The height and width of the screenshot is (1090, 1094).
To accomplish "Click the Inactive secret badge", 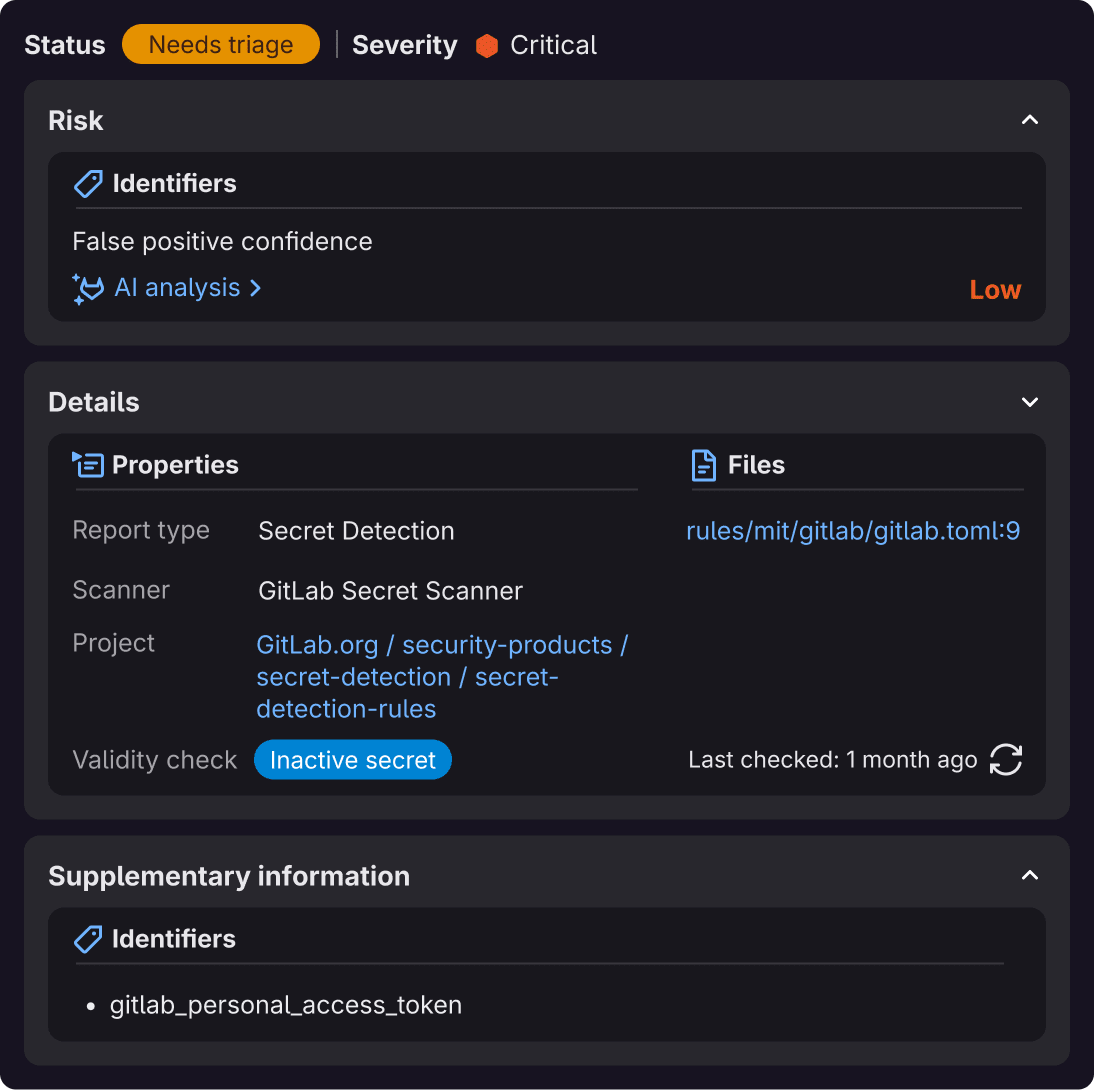I will point(352,759).
